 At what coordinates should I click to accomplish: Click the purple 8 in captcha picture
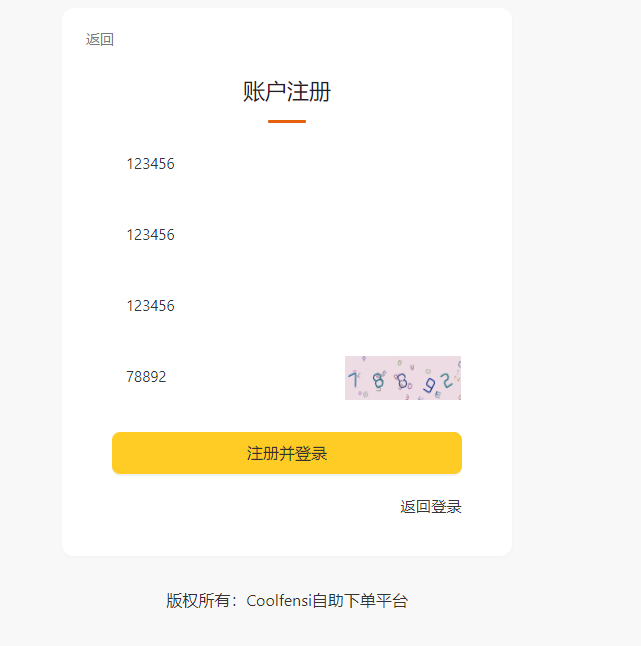[402, 382]
